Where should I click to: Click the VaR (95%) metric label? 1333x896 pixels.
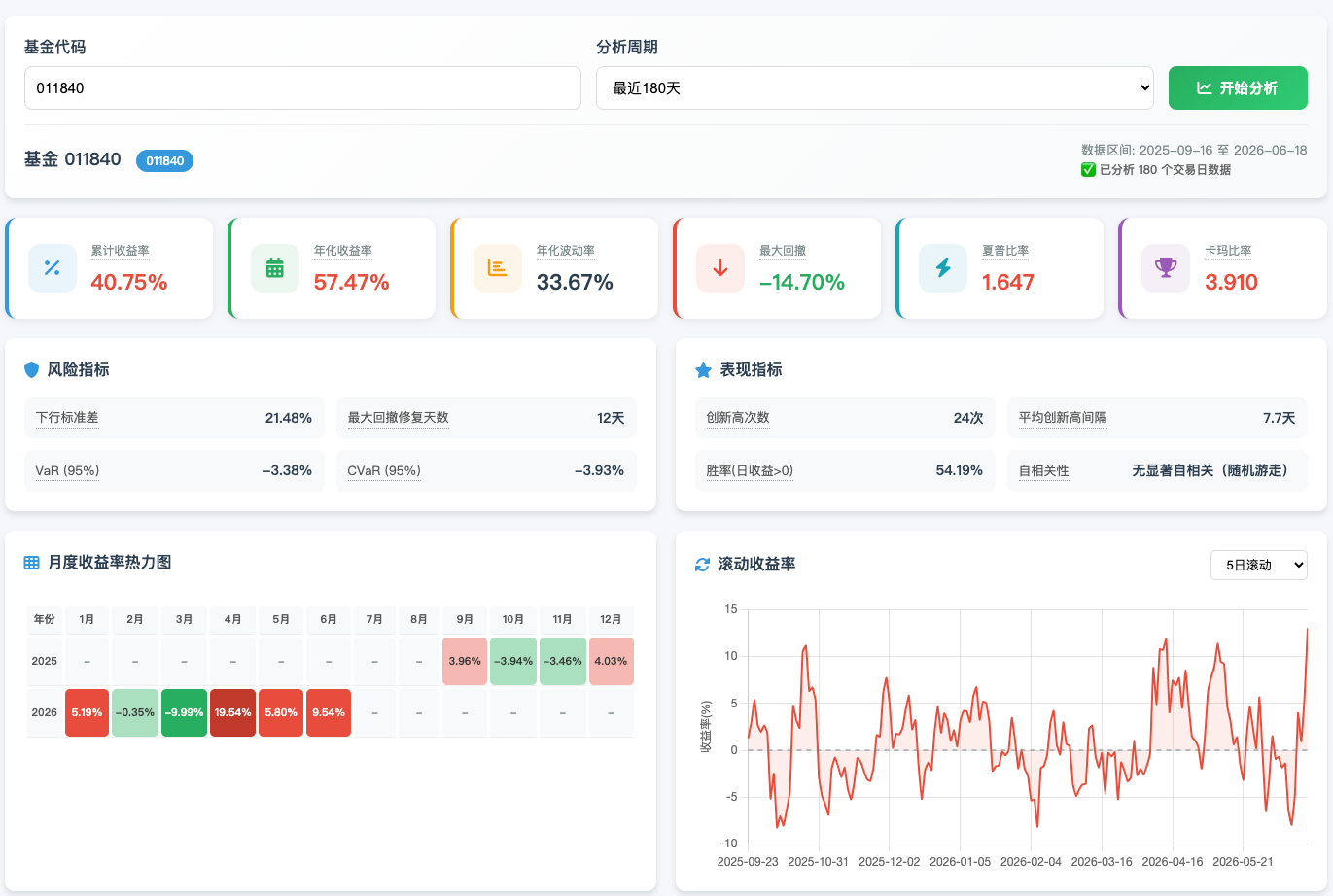[x=67, y=471]
